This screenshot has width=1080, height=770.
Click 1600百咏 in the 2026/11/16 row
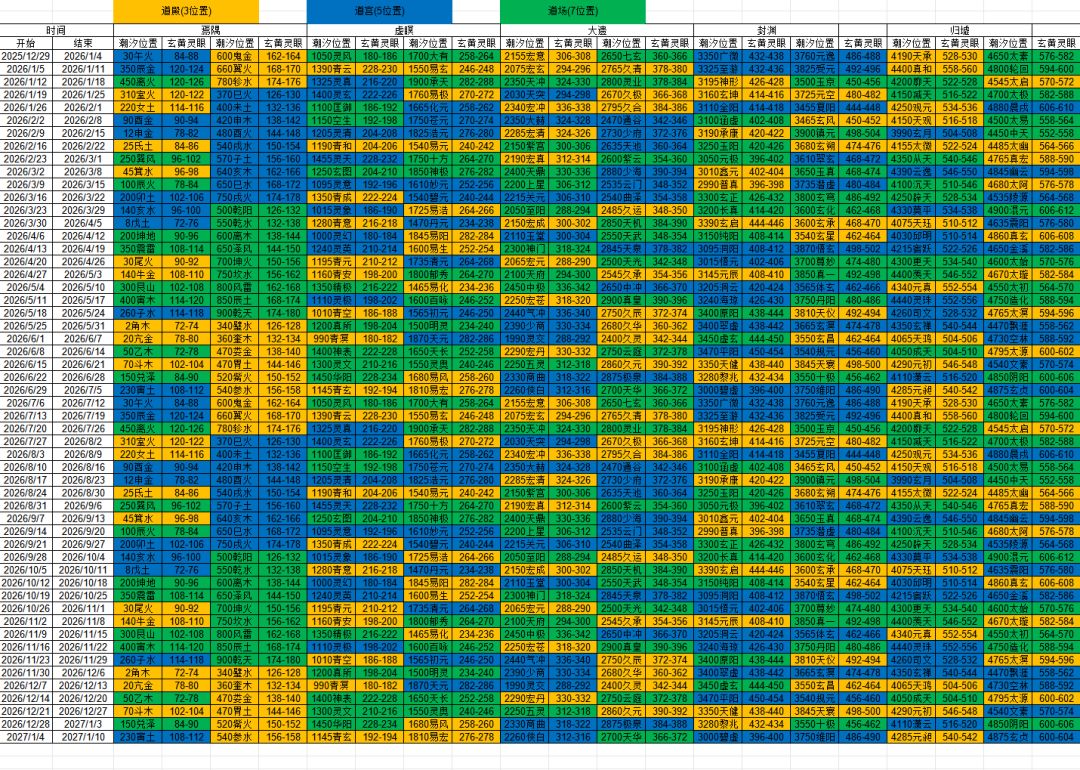[x=428, y=647]
